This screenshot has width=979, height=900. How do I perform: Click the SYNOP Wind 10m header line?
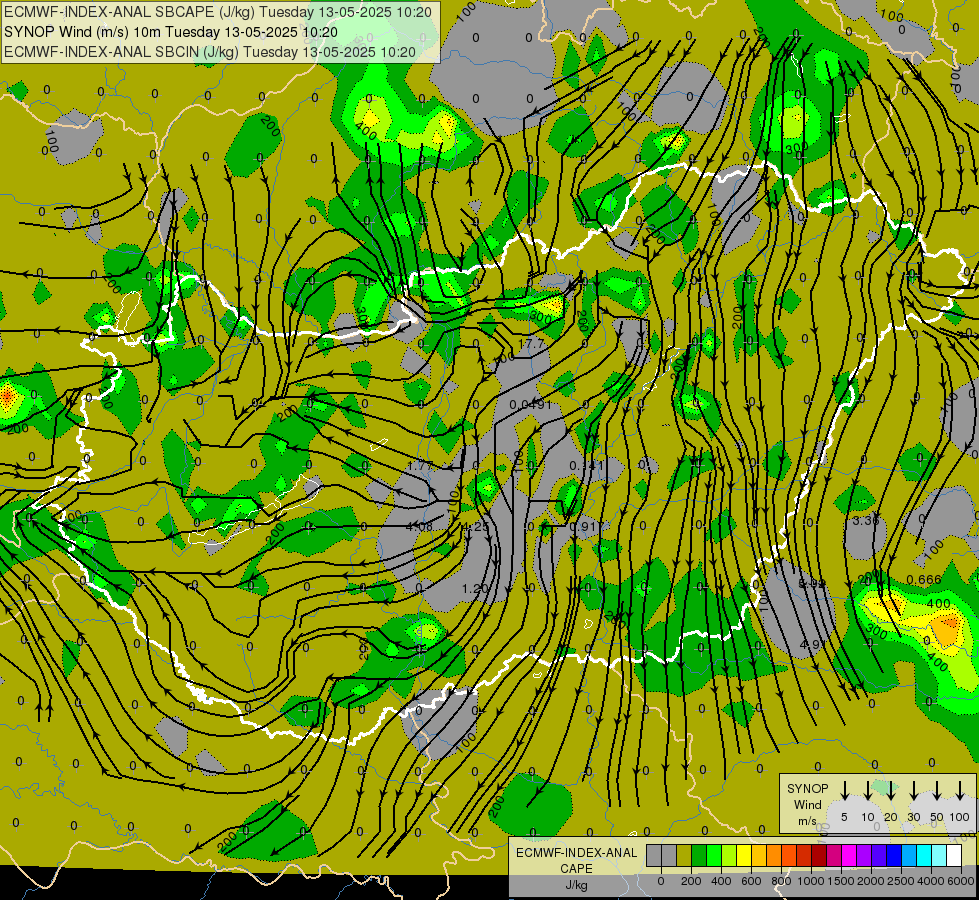[x=171, y=32]
